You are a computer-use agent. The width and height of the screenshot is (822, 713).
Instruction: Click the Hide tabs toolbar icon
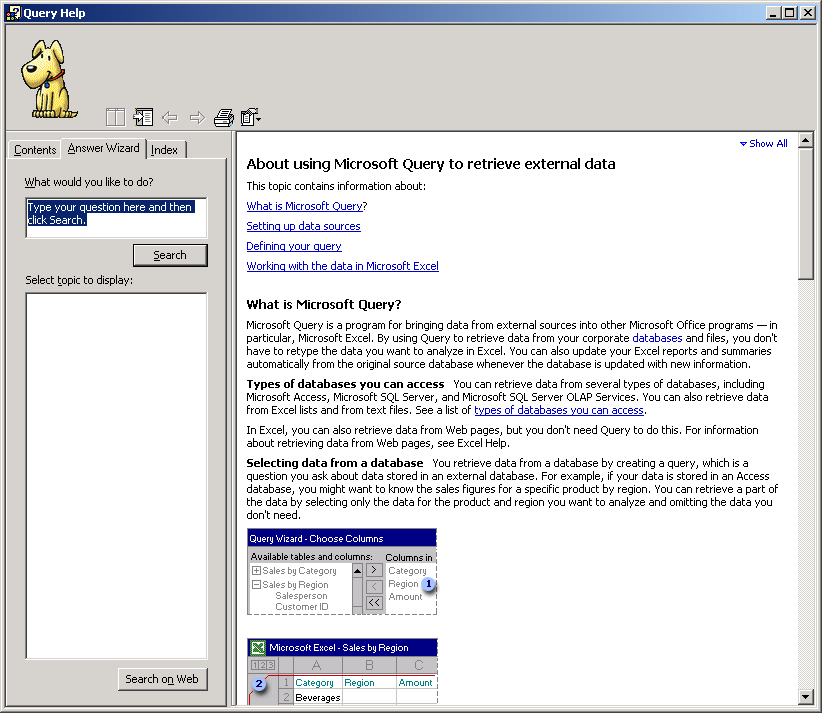pyautogui.click(x=143, y=117)
